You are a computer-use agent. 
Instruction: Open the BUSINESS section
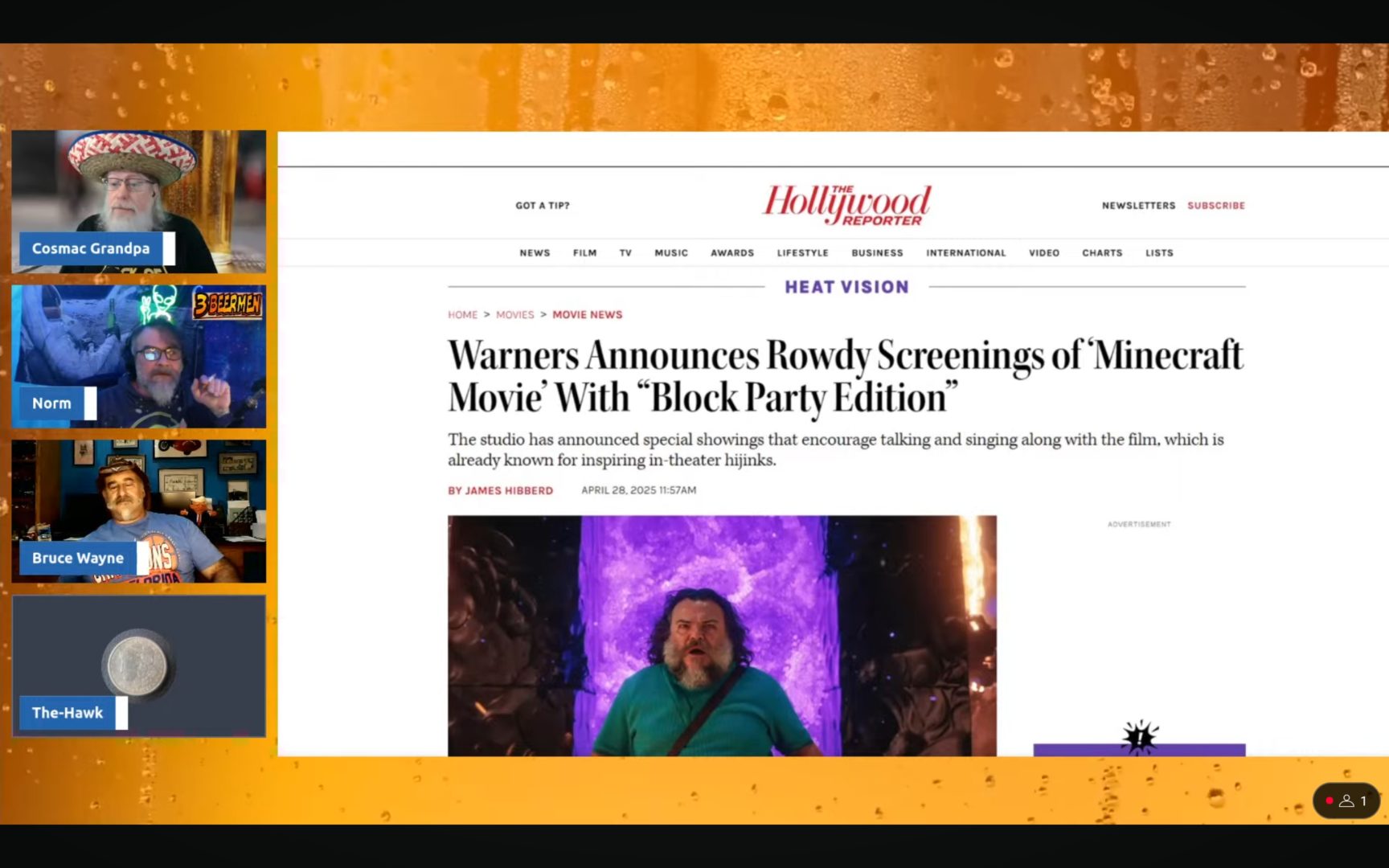877,253
